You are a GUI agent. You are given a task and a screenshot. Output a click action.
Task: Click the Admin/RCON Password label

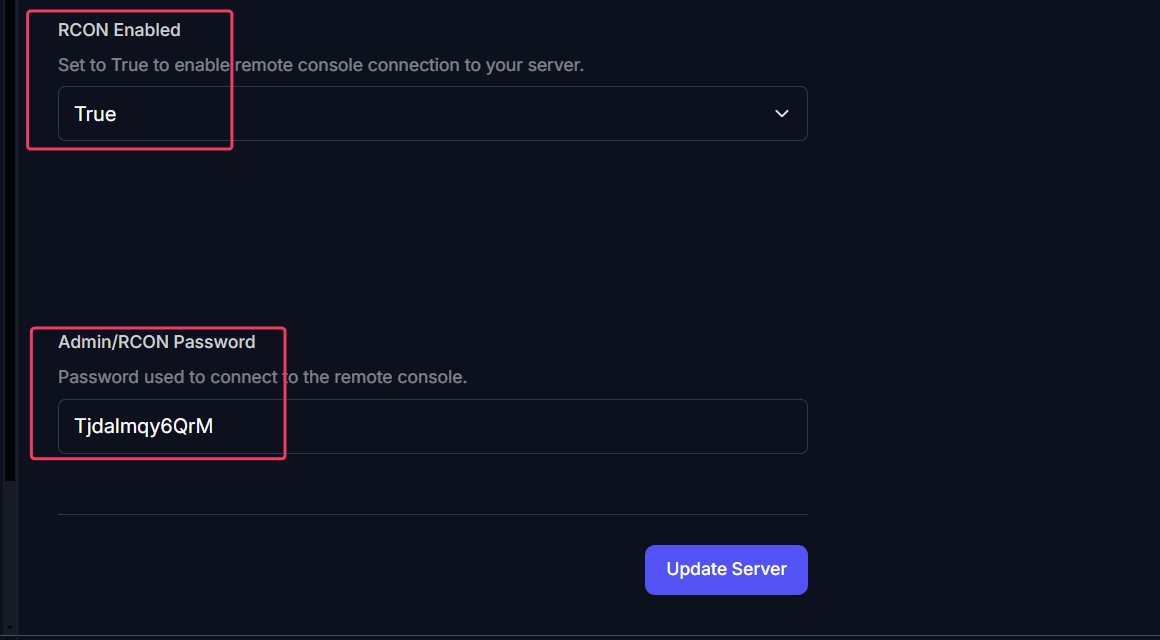point(156,341)
